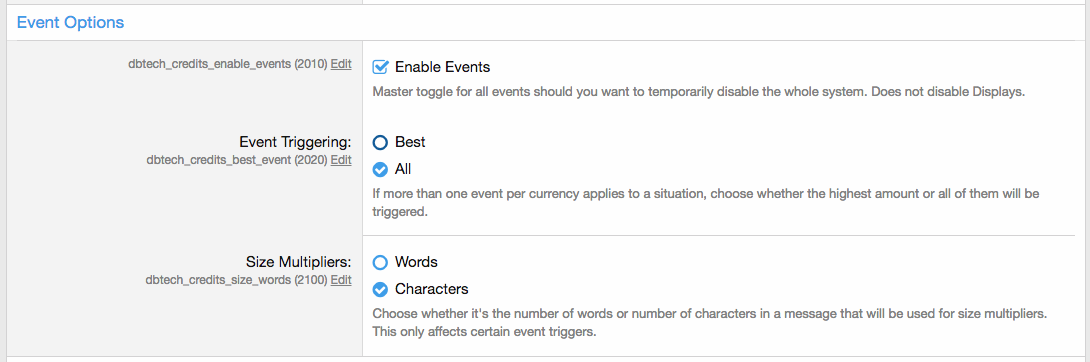Click the Characters option label

432,289
